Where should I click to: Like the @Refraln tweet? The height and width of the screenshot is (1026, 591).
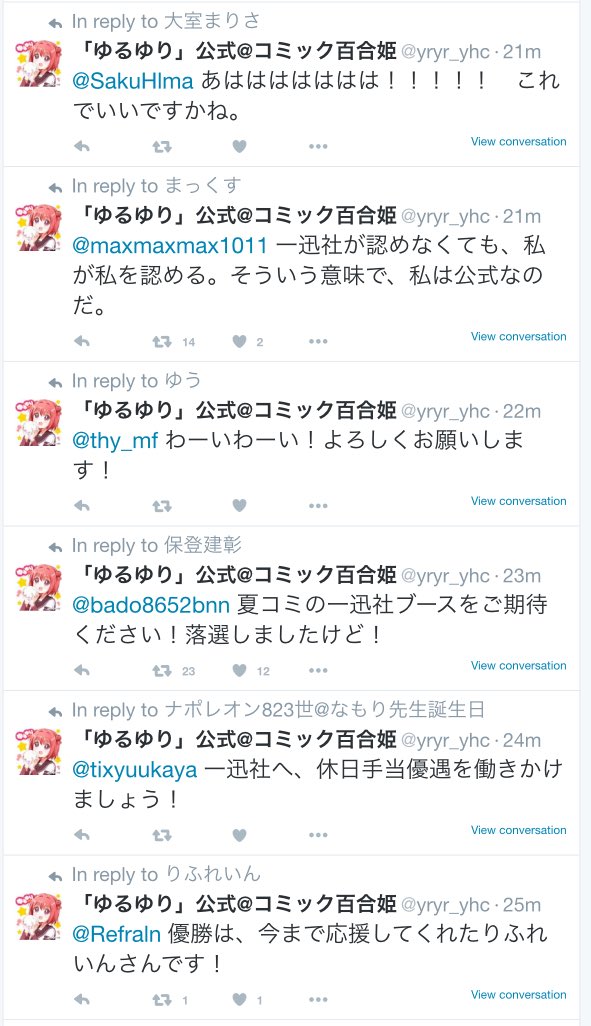[240, 1000]
